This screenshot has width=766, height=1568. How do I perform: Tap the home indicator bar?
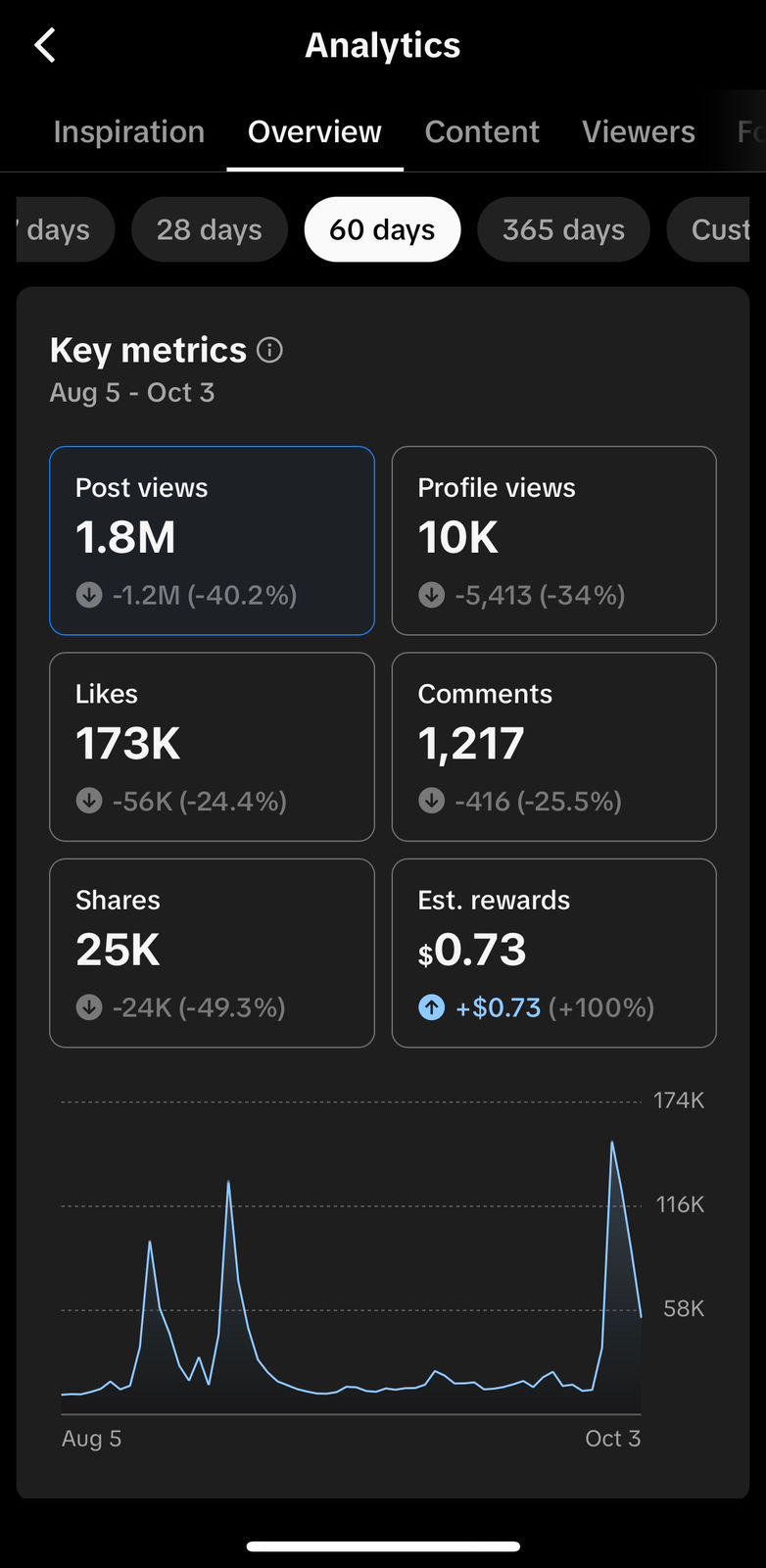(383, 1546)
